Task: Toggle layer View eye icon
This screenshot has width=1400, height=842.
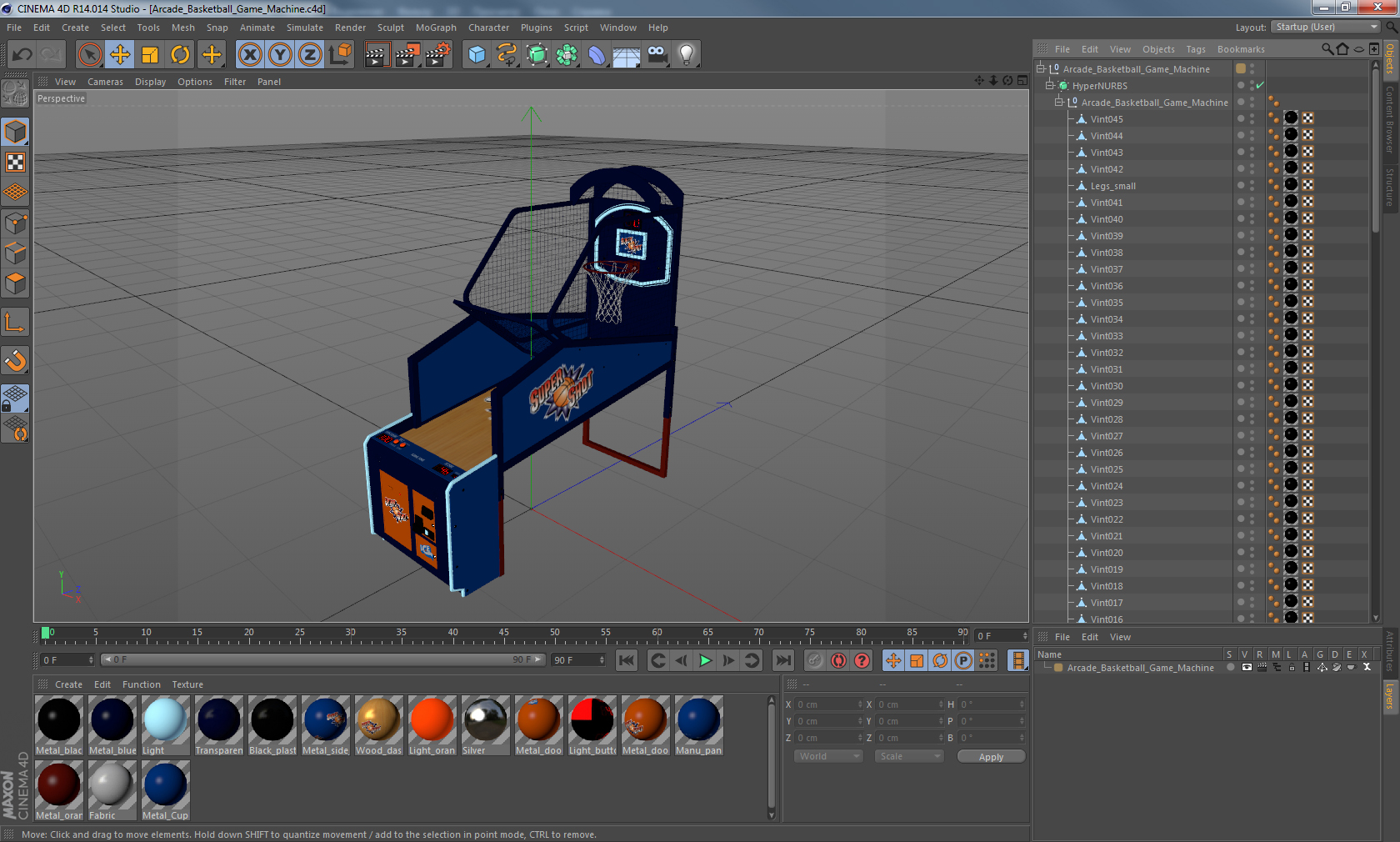Action: click(1247, 667)
